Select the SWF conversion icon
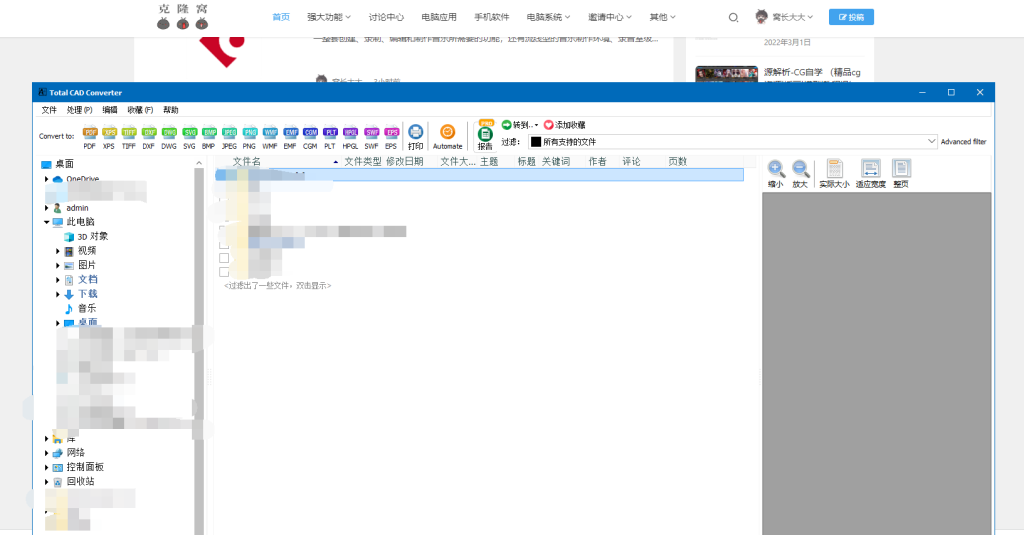 point(371,137)
